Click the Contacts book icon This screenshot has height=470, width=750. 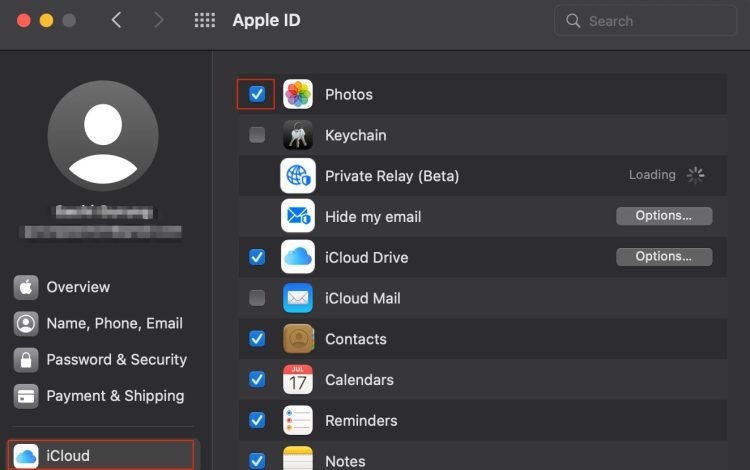[298, 339]
